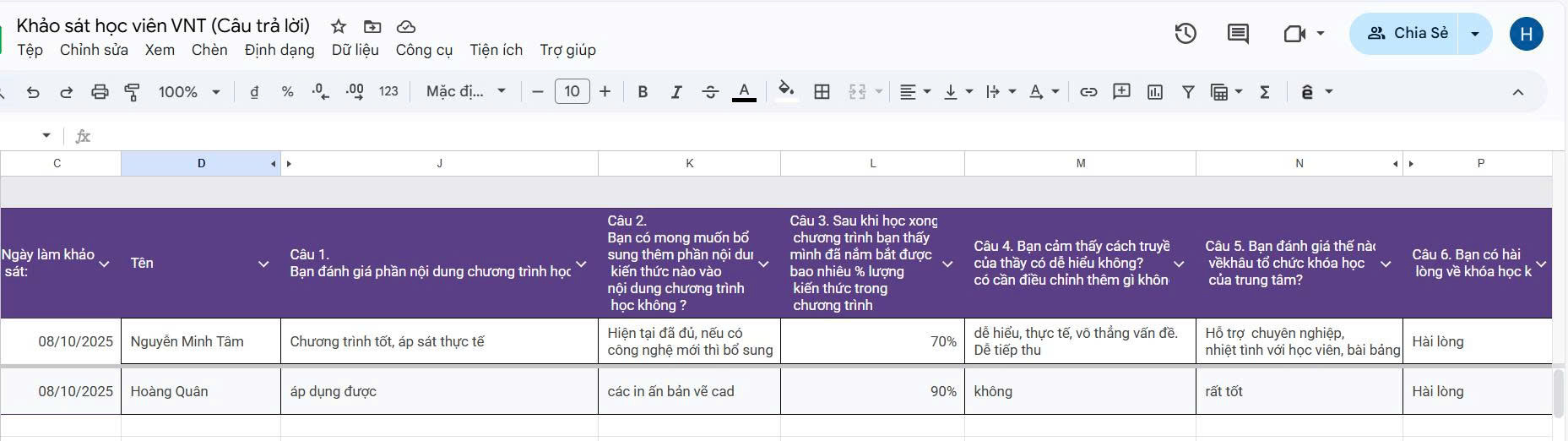
Task: Open the Dữ liệu menu
Action: [355, 50]
